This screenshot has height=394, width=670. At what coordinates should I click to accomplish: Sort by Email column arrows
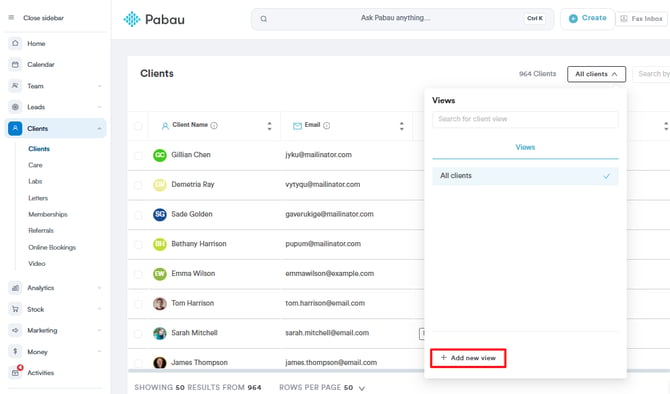(x=402, y=126)
